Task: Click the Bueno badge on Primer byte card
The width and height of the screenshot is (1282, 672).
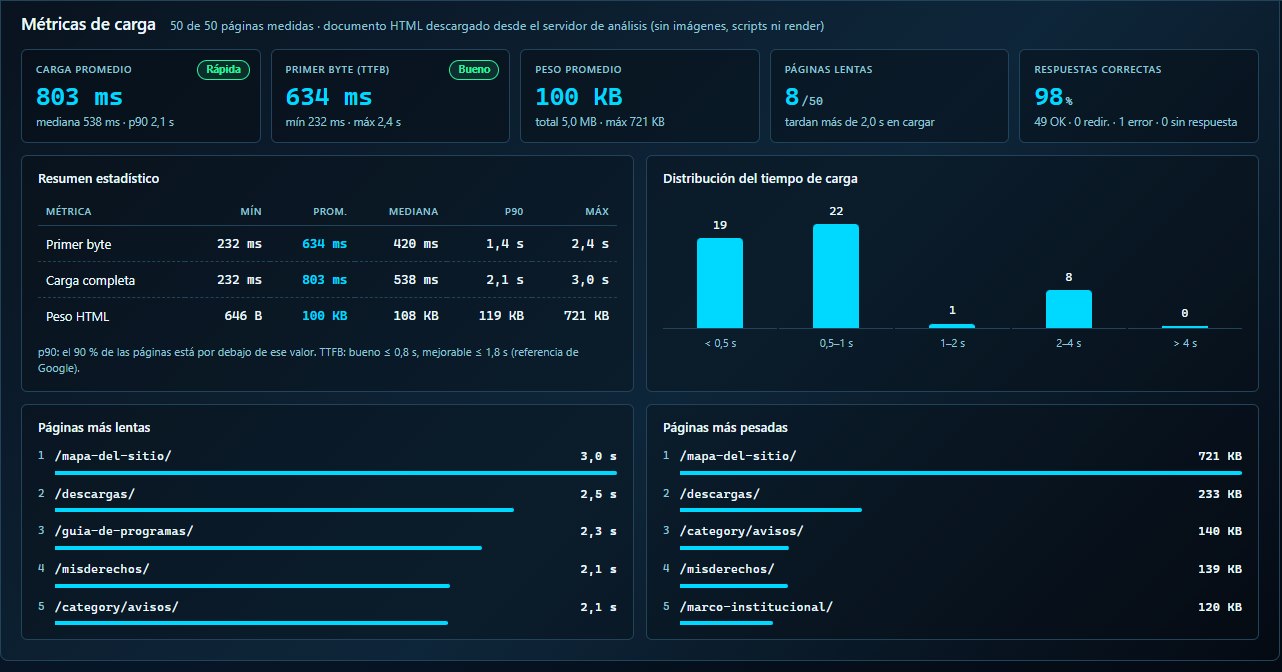Action: click(474, 70)
